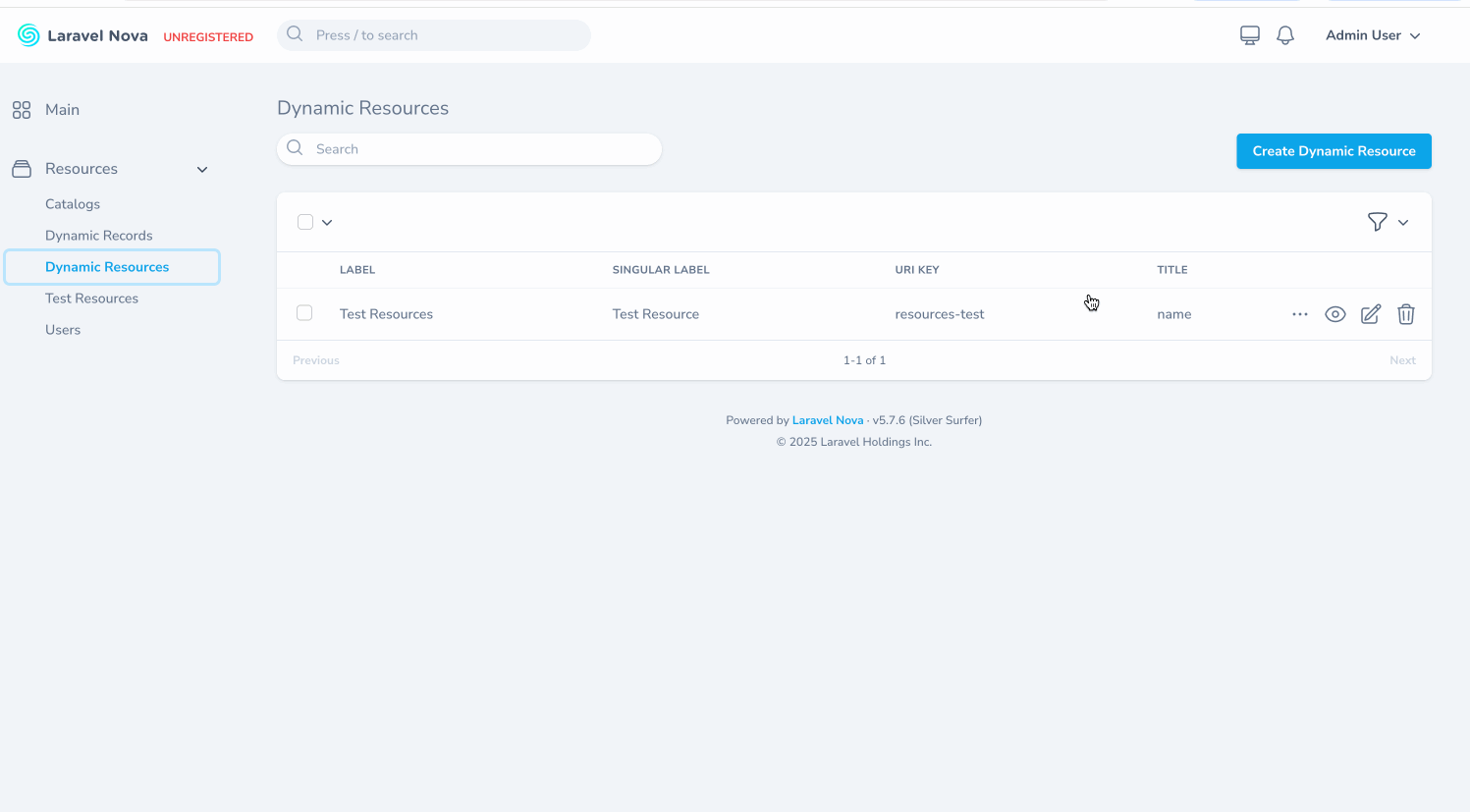Image resolution: width=1470 pixels, height=812 pixels.
Task: Click the Laravel Nova swirl logo
Action: point(28,35)
